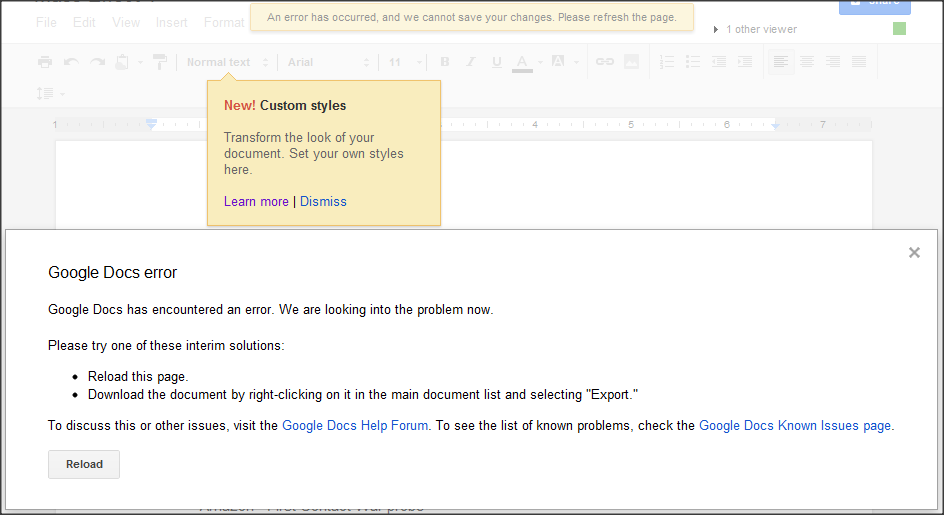Image resolution: width=944 pixels, height=515 pixels.
Task: Click the Insert image icon
Action: (632, 61)
